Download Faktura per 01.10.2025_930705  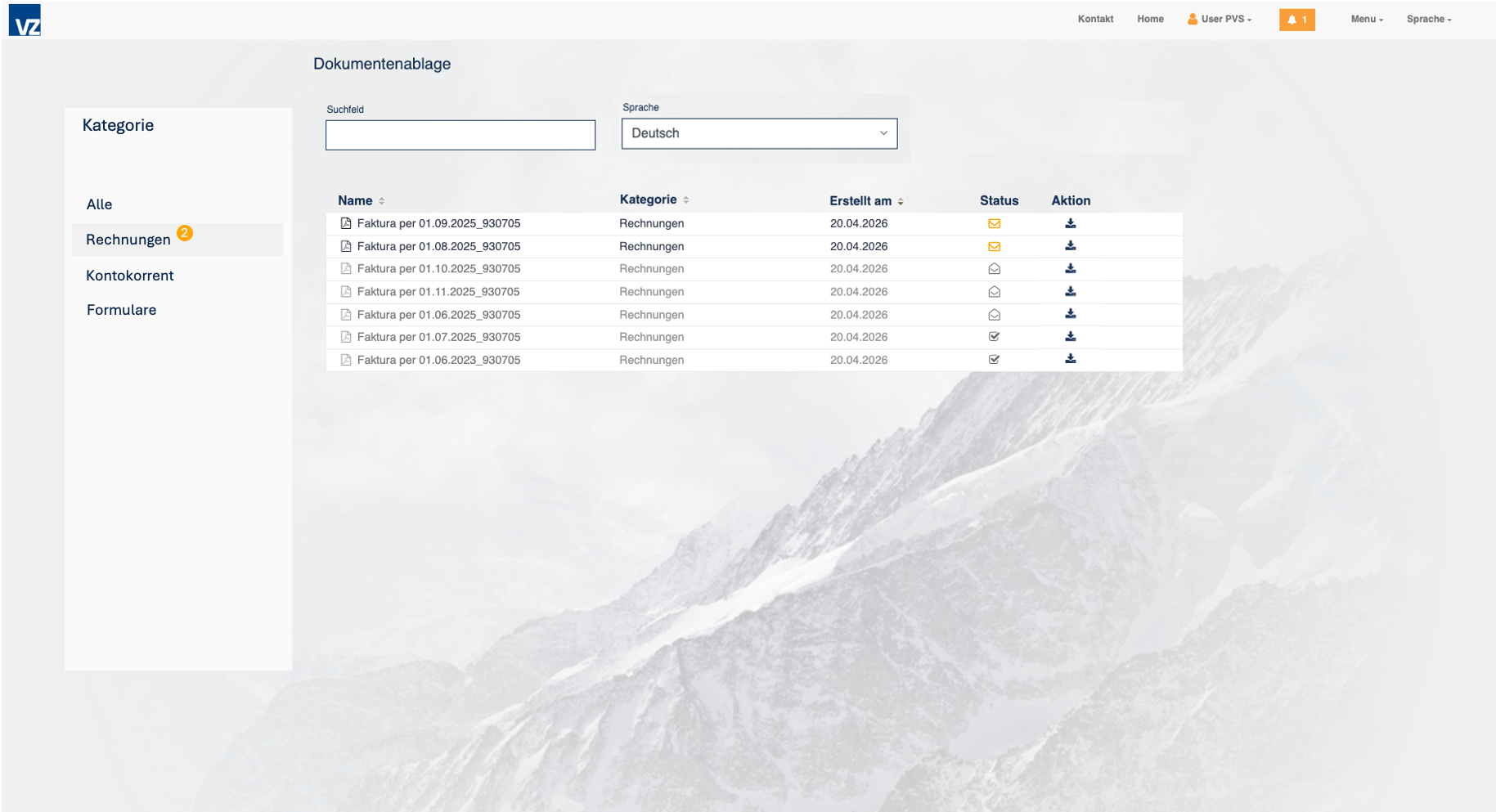point(1070,269)
